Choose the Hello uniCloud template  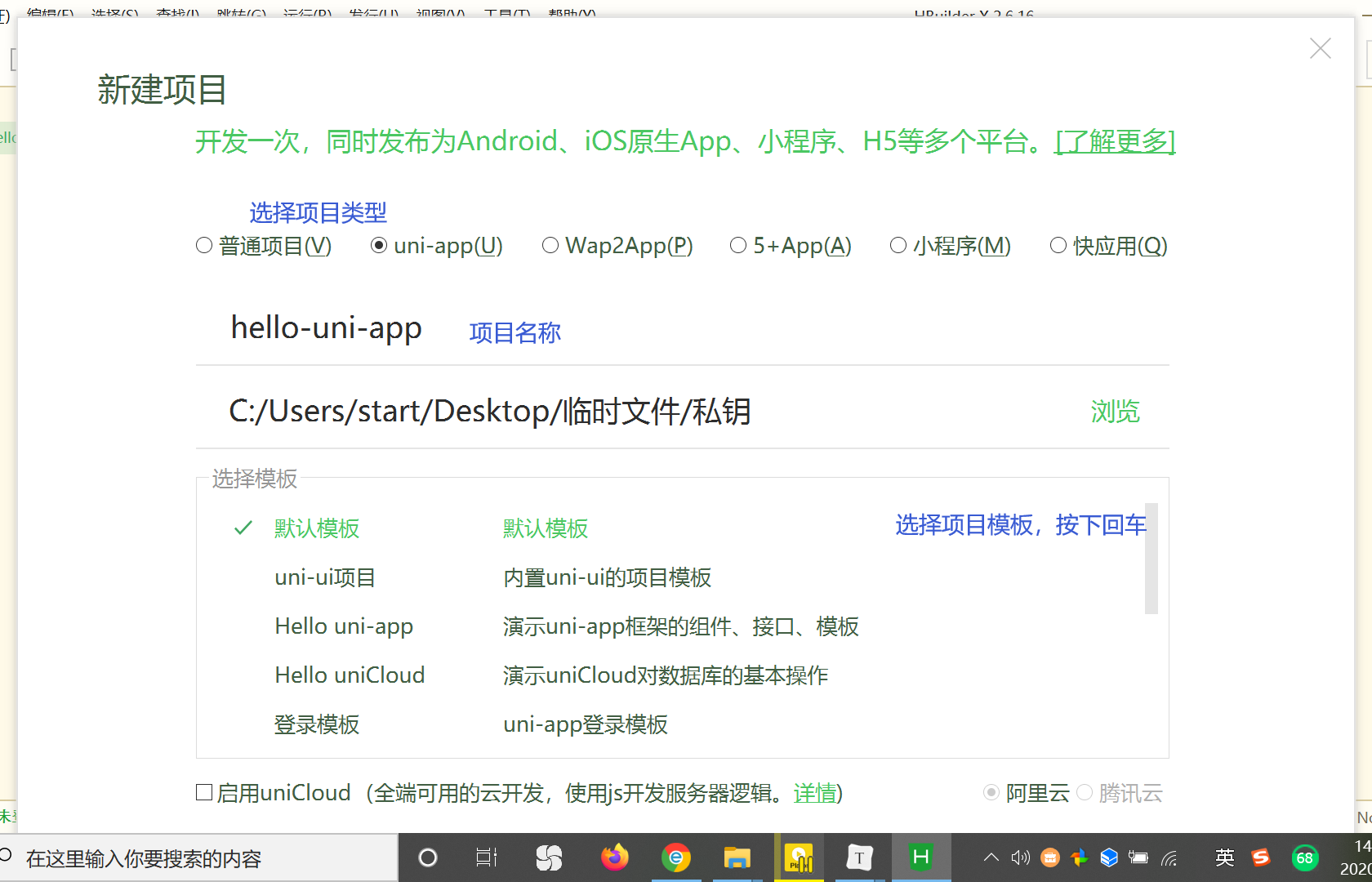click(350, 675)
